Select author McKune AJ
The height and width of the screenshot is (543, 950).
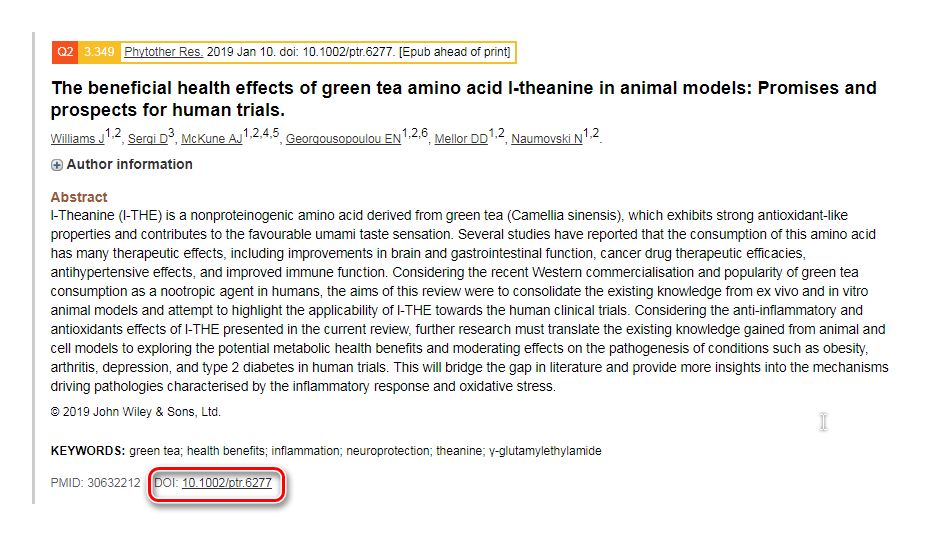(212, 139)
